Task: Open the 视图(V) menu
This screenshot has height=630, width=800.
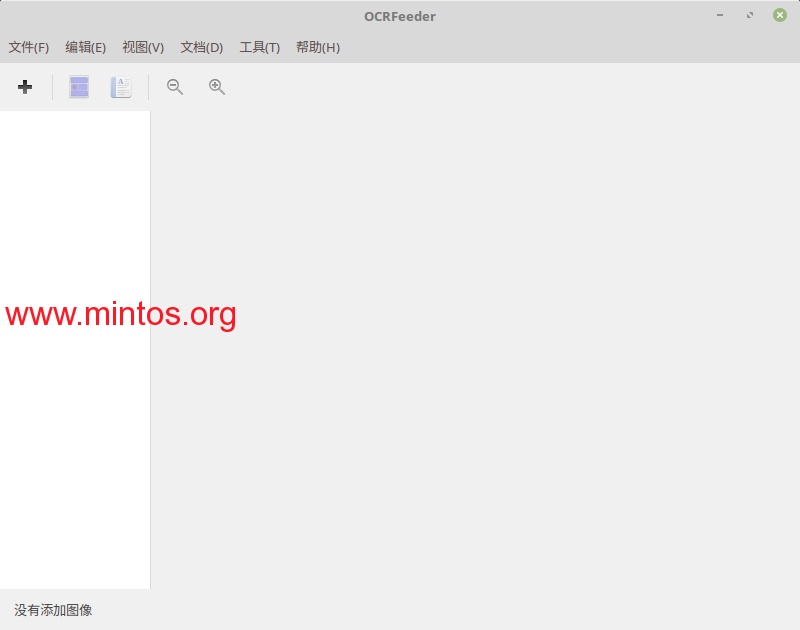Action: tap(143, 47)
